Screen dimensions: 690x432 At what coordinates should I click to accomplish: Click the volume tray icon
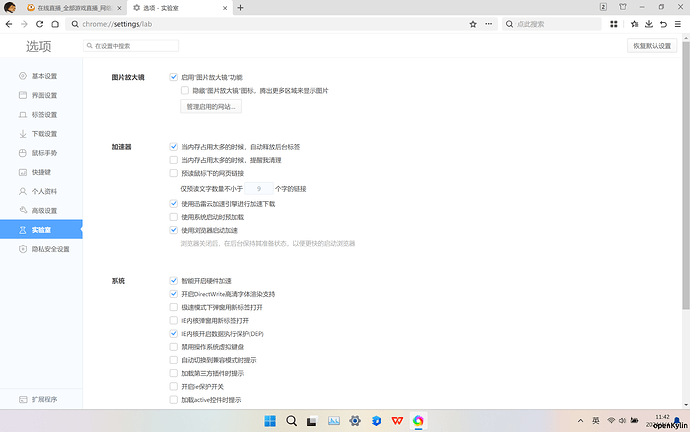pos(622,421)
